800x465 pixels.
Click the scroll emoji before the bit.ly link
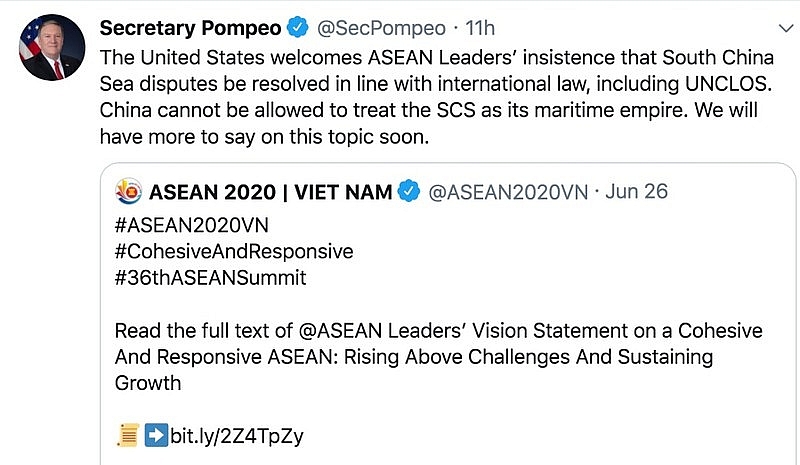click(x=127, y=435)
